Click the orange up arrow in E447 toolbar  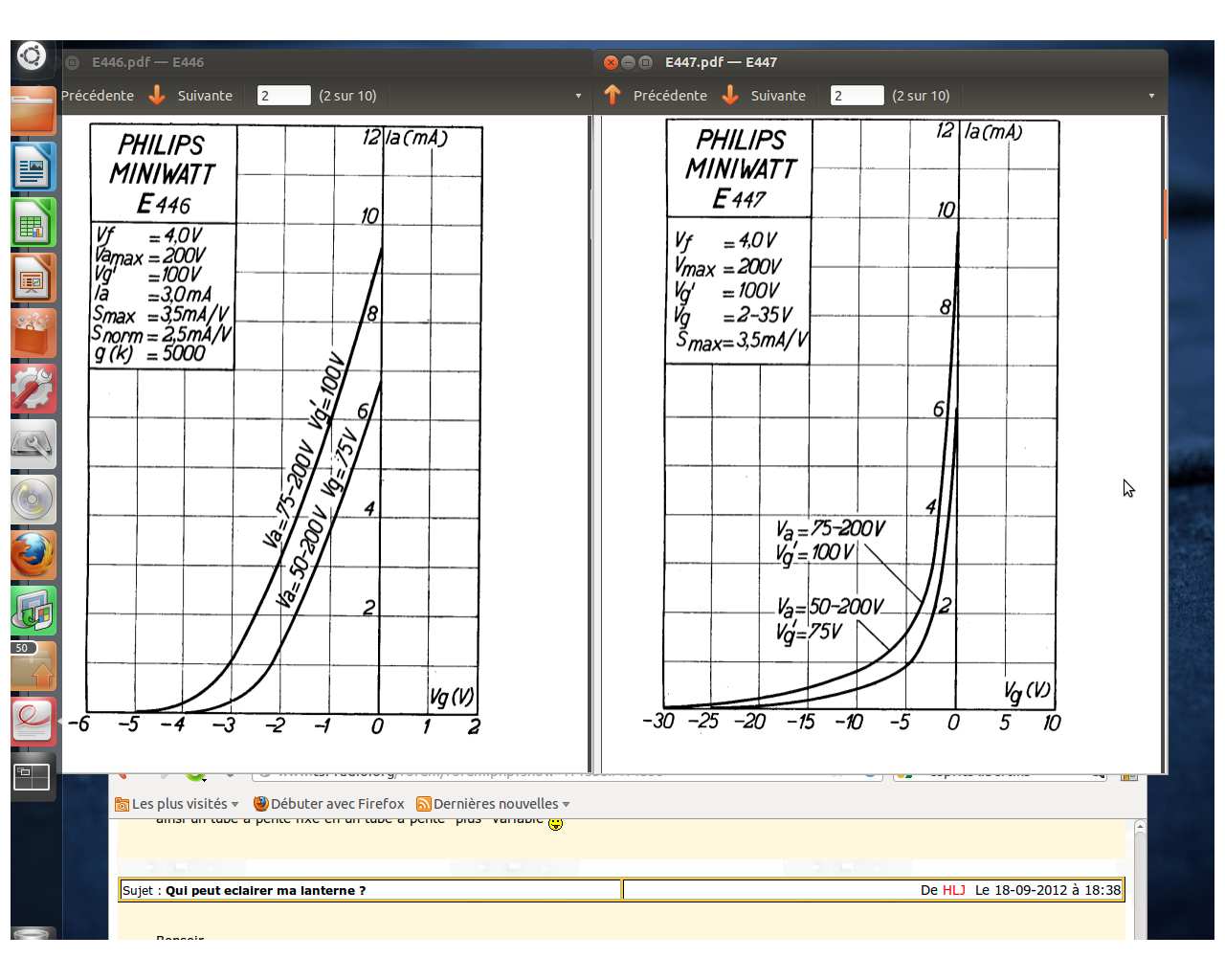(x=612, y=95)
